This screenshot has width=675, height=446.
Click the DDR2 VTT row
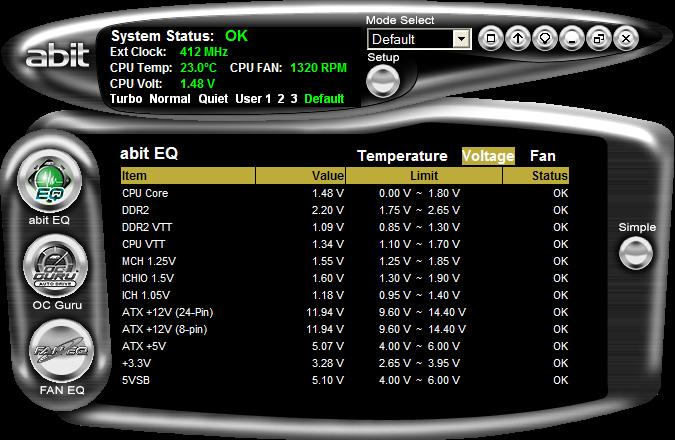[344, 227]
